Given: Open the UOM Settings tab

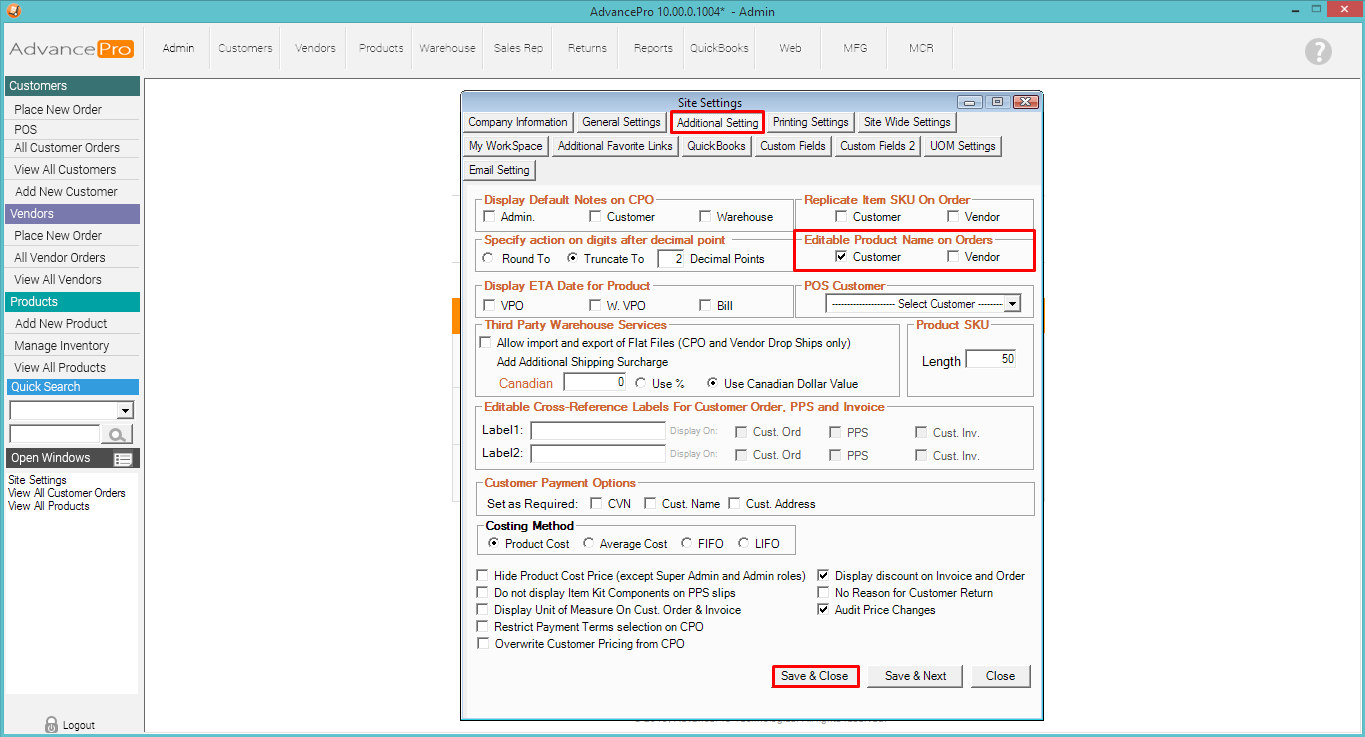Looking at the screenshot, I should click(x=962, y=146).
